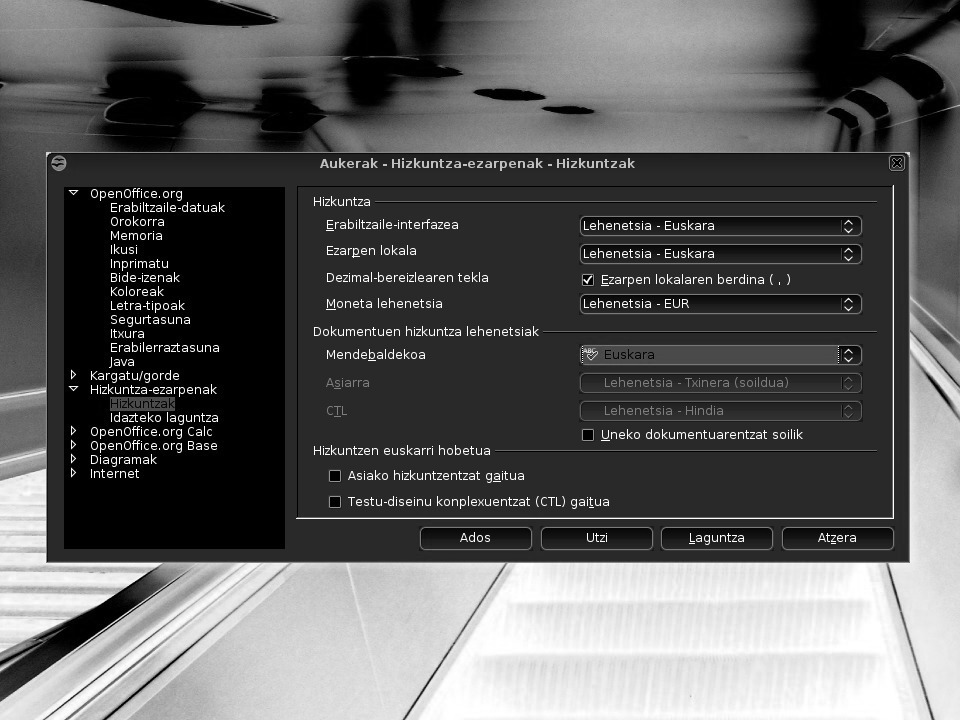This screenshot has width=960, height=720.
Task: Select Segurtasuna in the options tree
Action: [150, 320]
